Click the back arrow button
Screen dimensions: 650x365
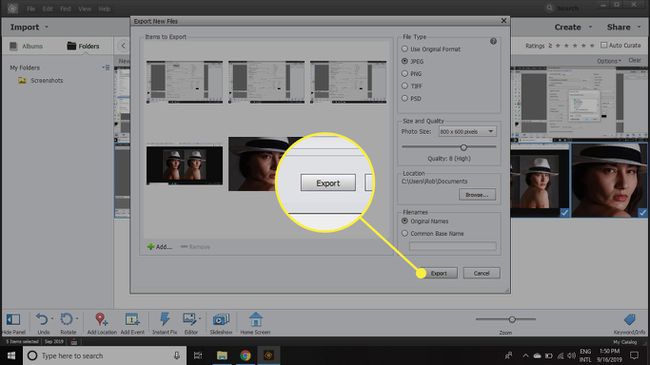click(x=123, y=46)
